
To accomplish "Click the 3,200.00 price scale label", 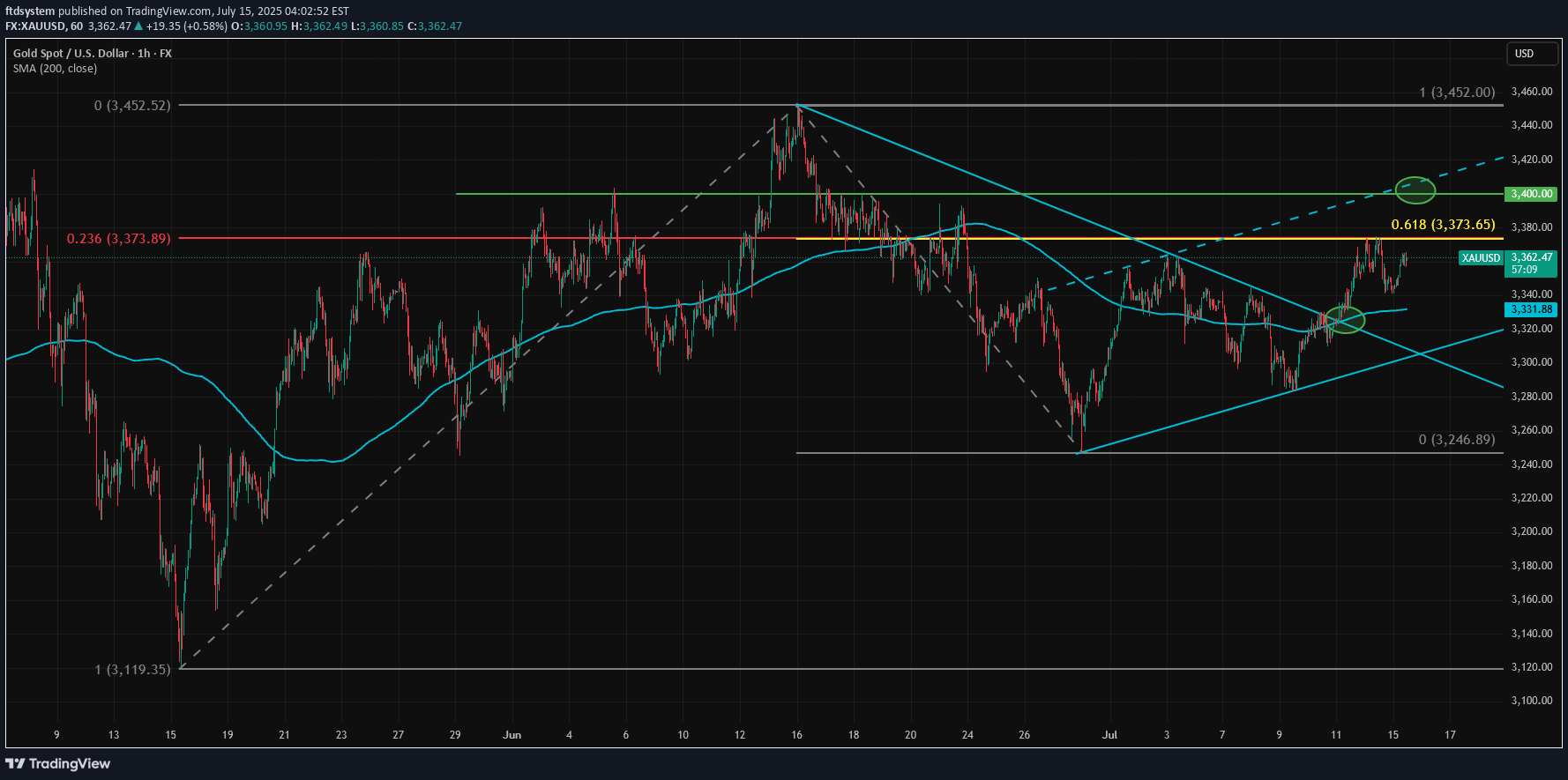I will click(x=1532, y=531).
